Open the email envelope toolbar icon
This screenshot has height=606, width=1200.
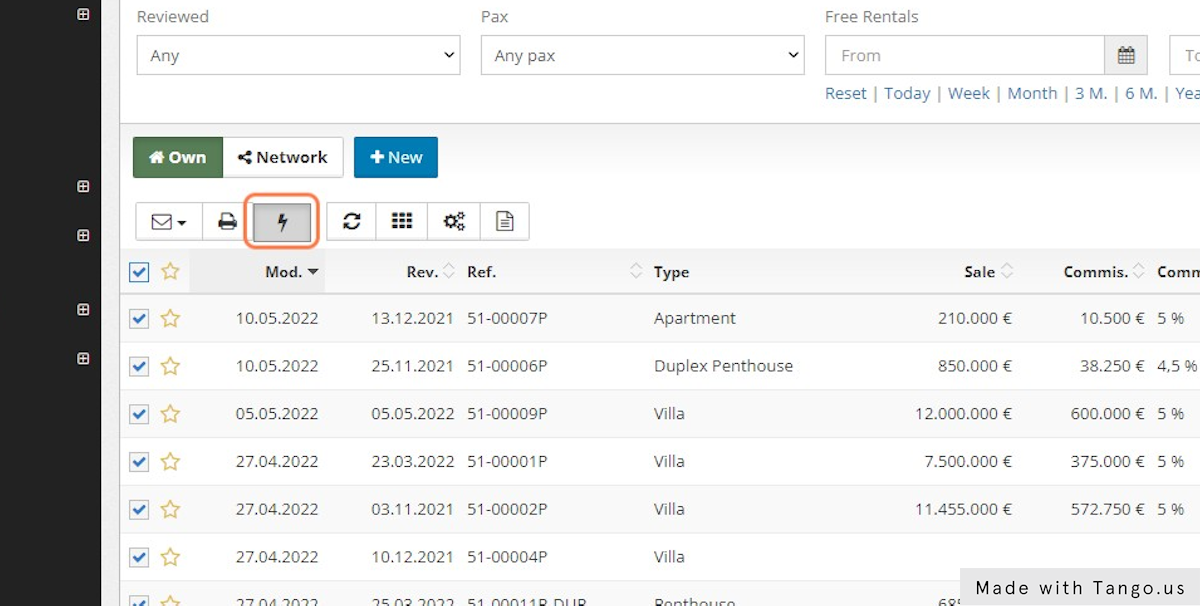tap(163, 221)
